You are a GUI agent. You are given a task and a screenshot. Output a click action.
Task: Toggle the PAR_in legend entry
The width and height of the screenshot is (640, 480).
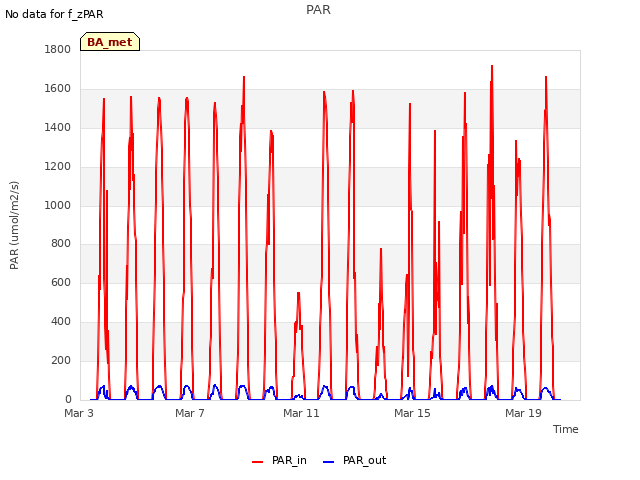click(279, 460)
